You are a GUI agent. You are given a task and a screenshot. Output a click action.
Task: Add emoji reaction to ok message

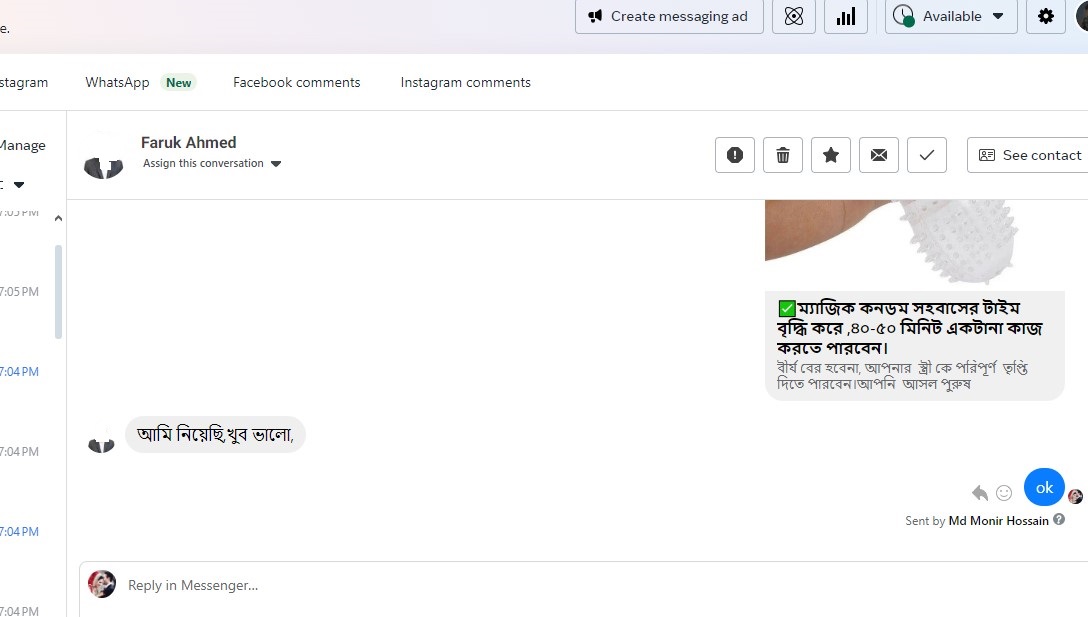1004,493
